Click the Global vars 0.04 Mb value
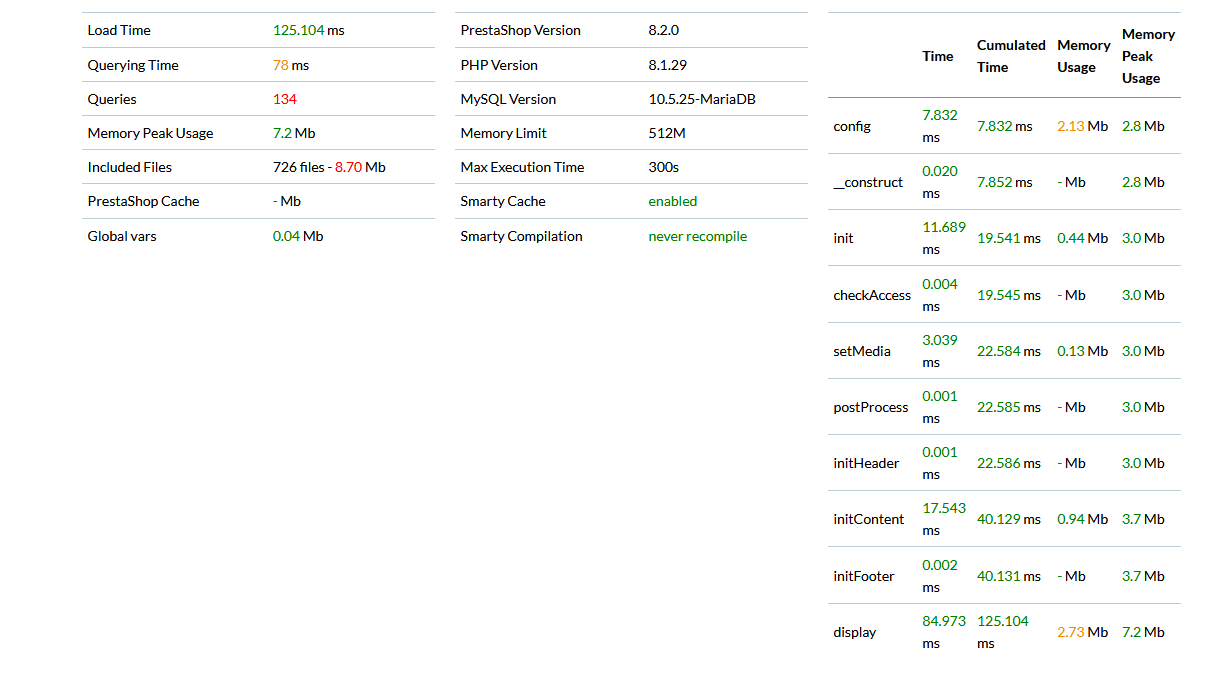The width and height of the screenshot is (1232, 685). point(298,236)
